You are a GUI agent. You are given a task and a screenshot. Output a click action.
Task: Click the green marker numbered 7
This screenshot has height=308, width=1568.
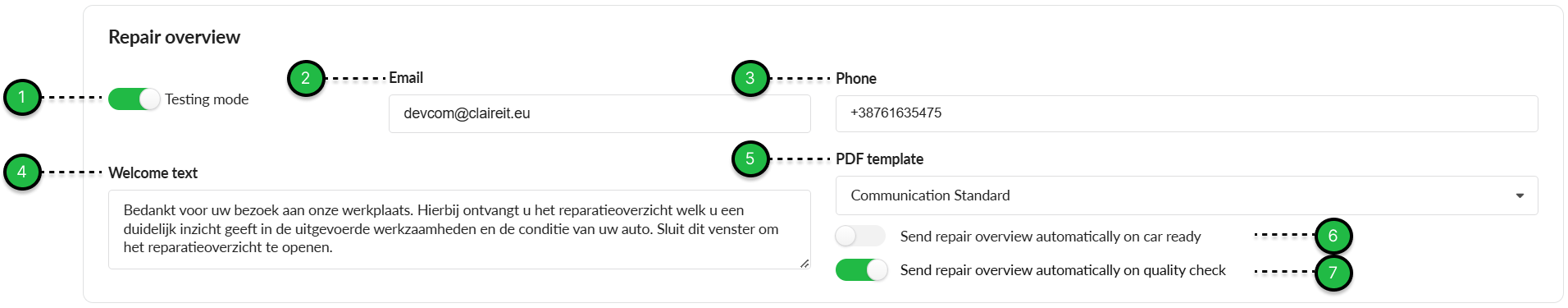1333,273
